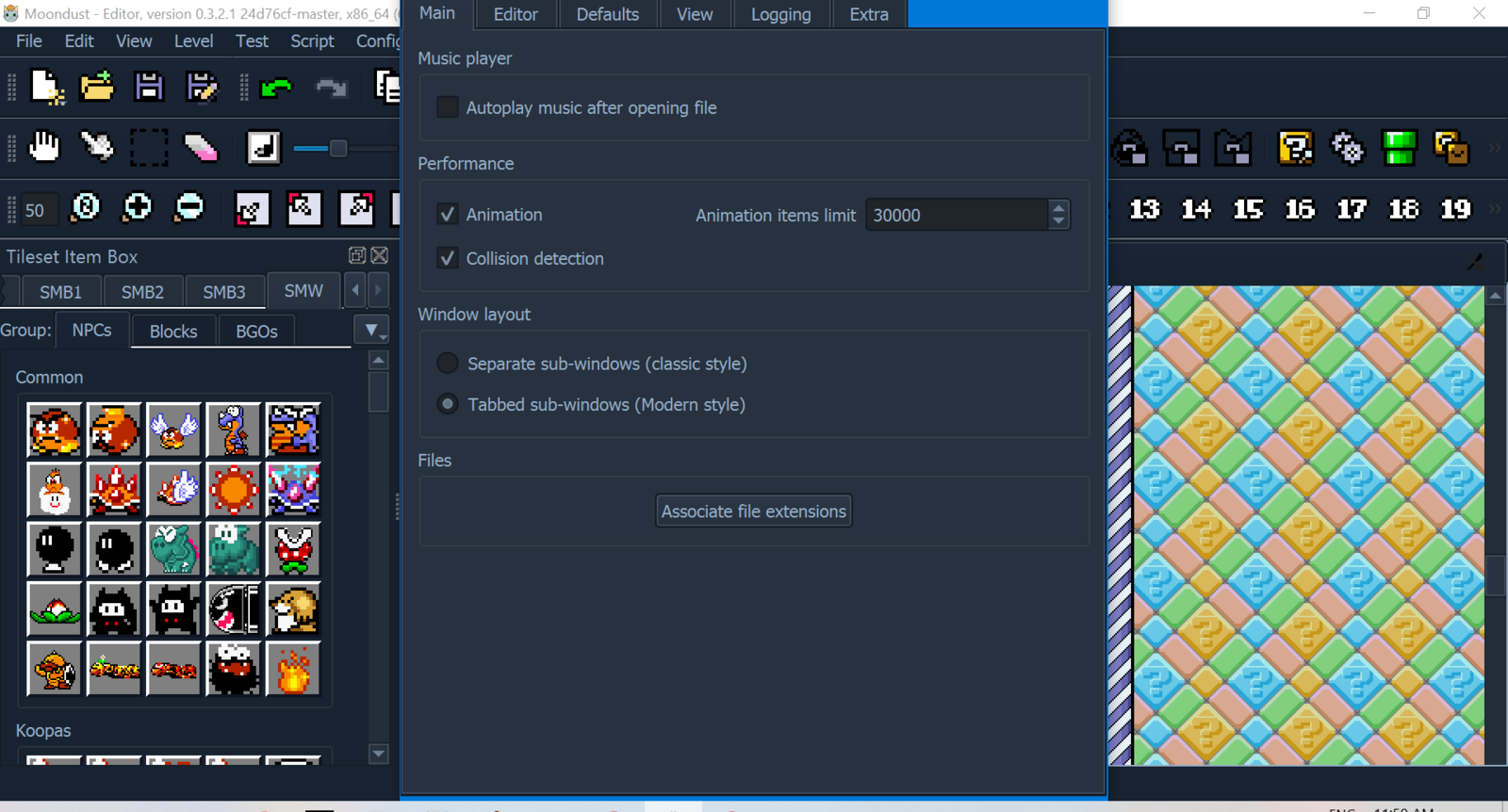
Task: Zoom out with the minus magnifier
Action: [189, 208]
